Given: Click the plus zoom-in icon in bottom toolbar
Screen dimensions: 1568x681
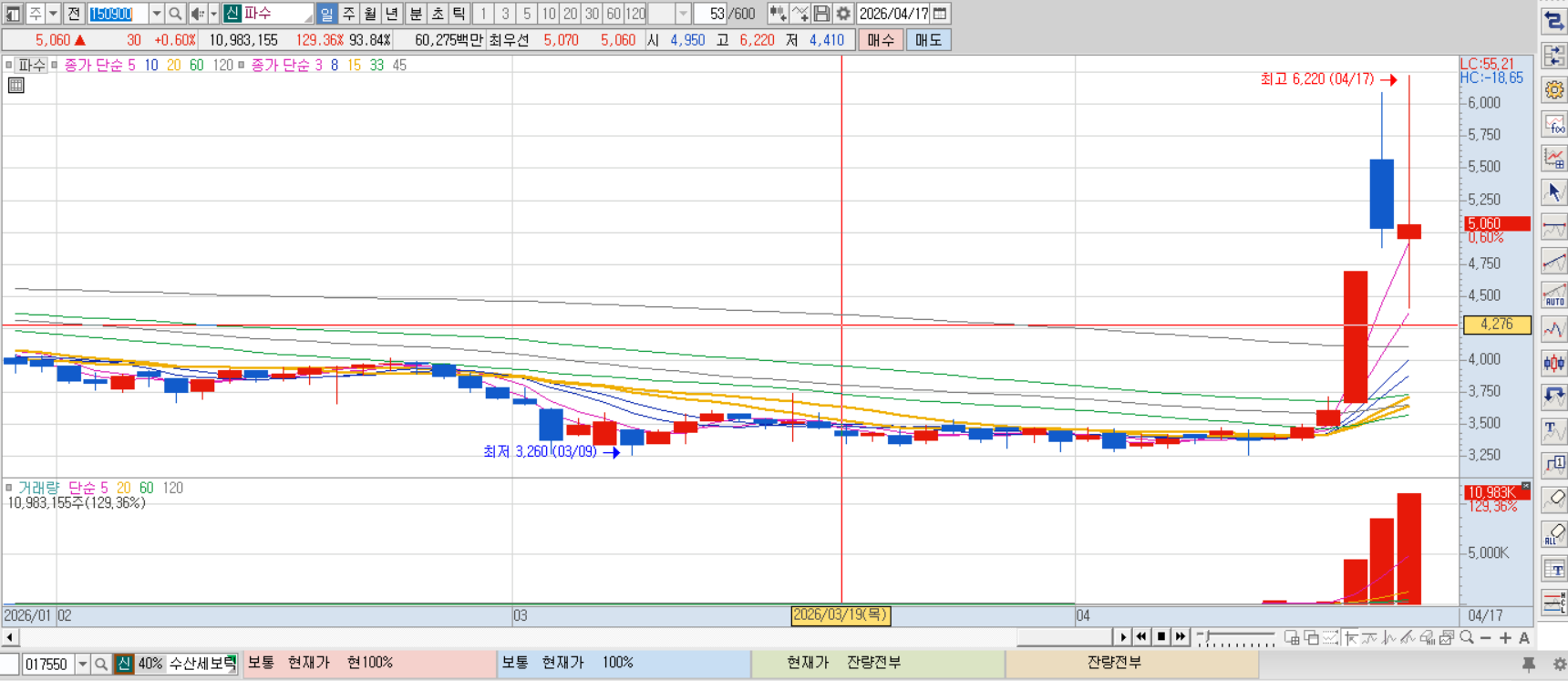Looking at the screenshot, I should pyautogui.click(x=1505, y=638).
